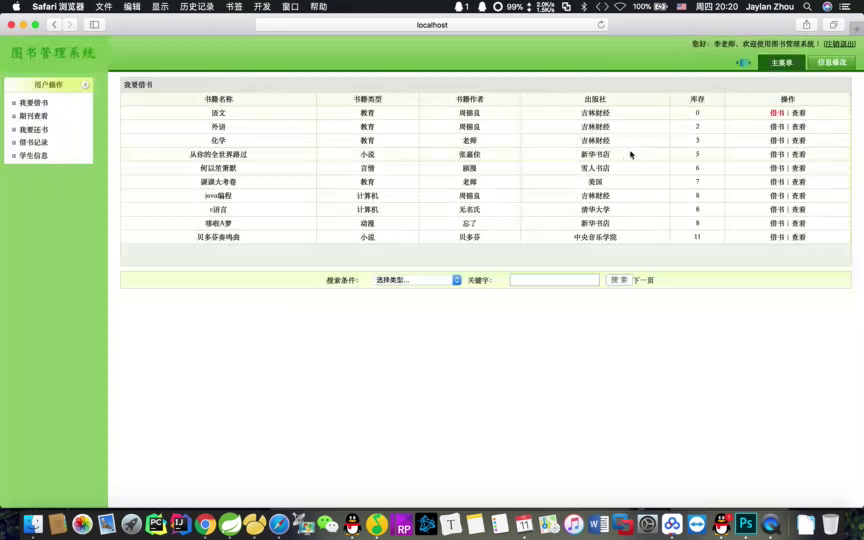Click 查看 for the 外语 row
Viewport: 864px width, 540px height.
798,127
